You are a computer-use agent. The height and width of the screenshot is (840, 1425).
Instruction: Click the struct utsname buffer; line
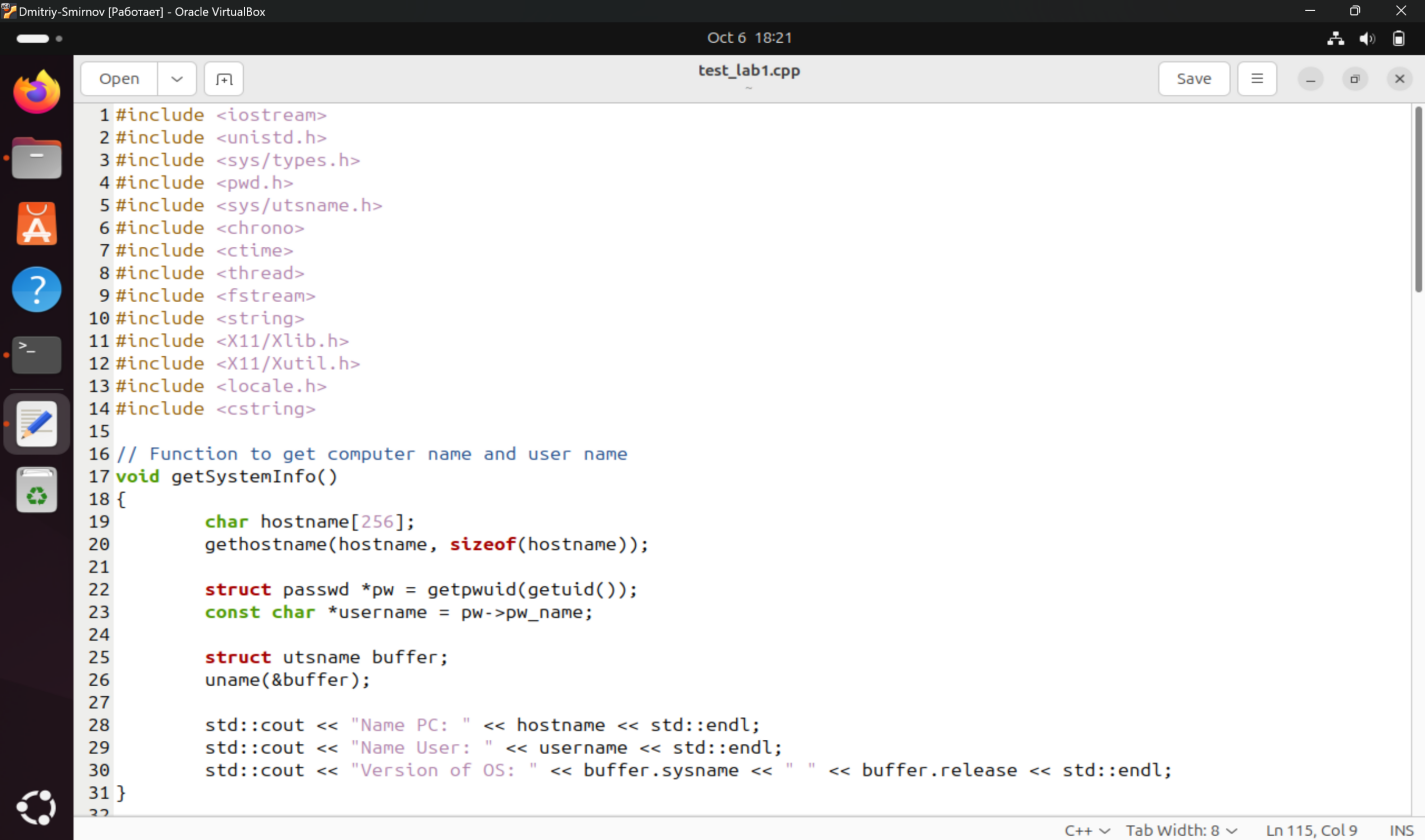click(327, 657)
